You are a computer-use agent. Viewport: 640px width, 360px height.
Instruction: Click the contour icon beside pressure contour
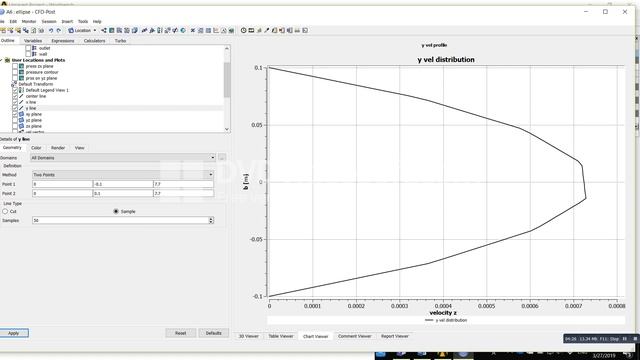(22, 72)
